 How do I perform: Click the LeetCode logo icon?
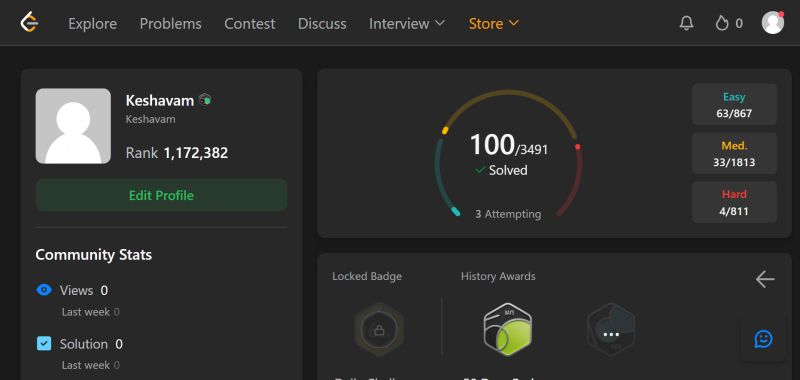pyautogui.click(x=30, y=23)
